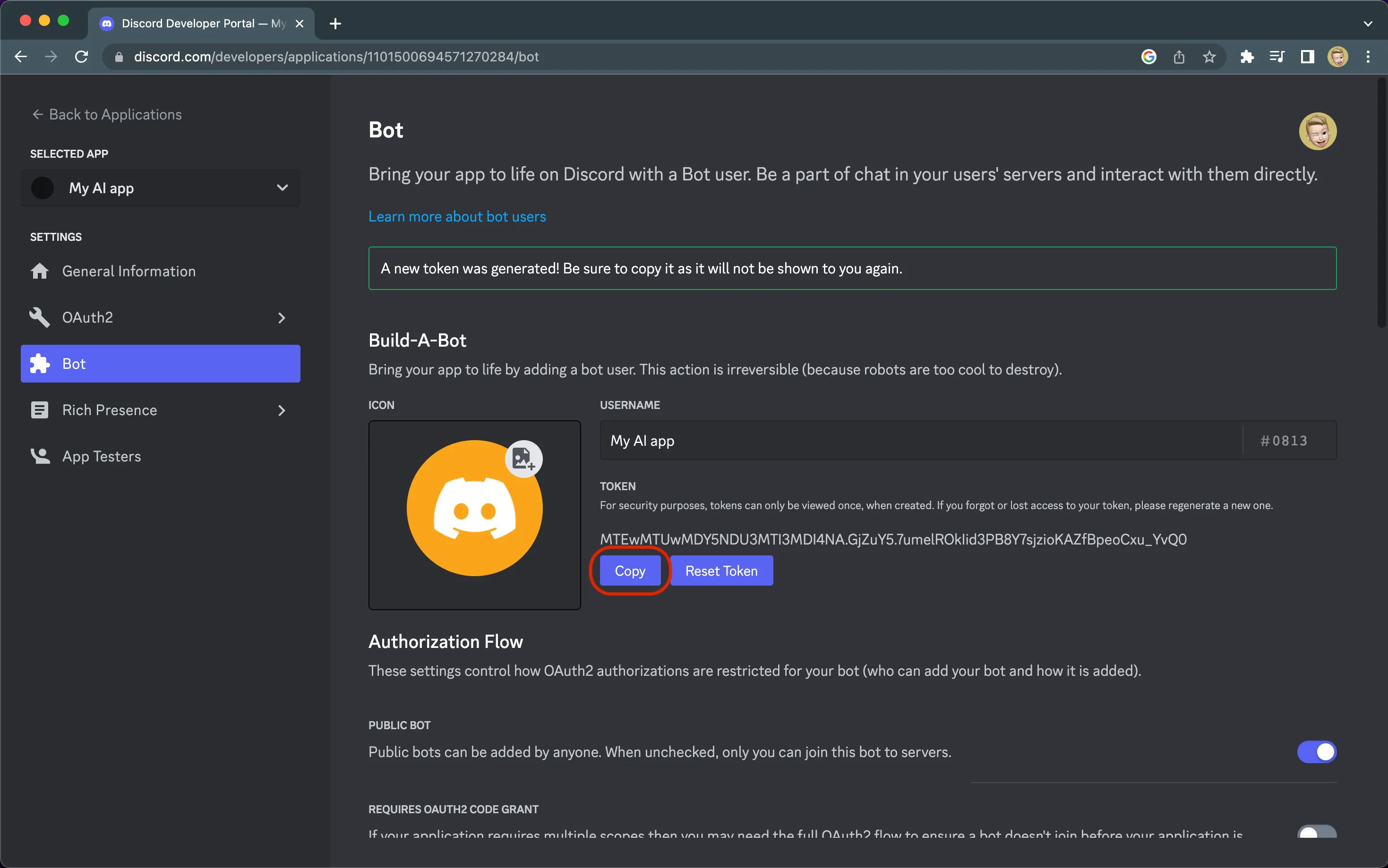Click the Discord user avatar at top right
Screen dimensions: 1388x868
click(1317, 131)
